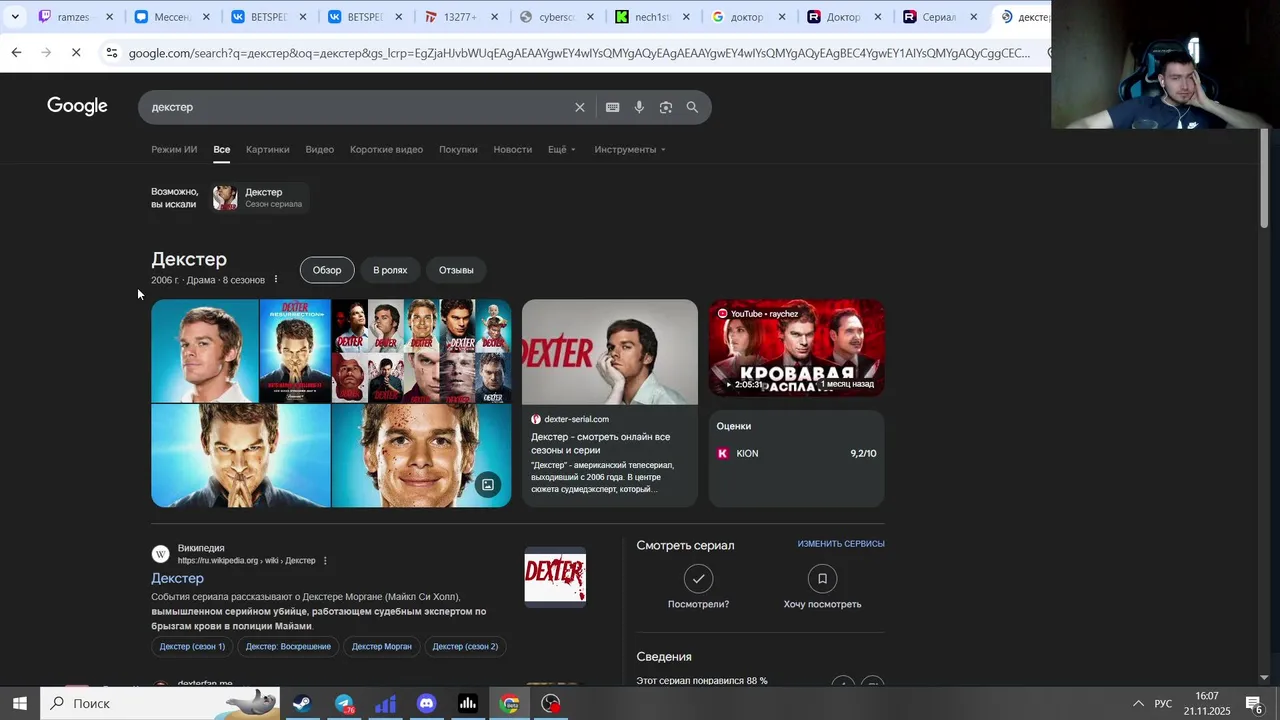Screen dimensions: 1280x720
Task: Open Steam from the taskbar
Action: coord(301,703)
